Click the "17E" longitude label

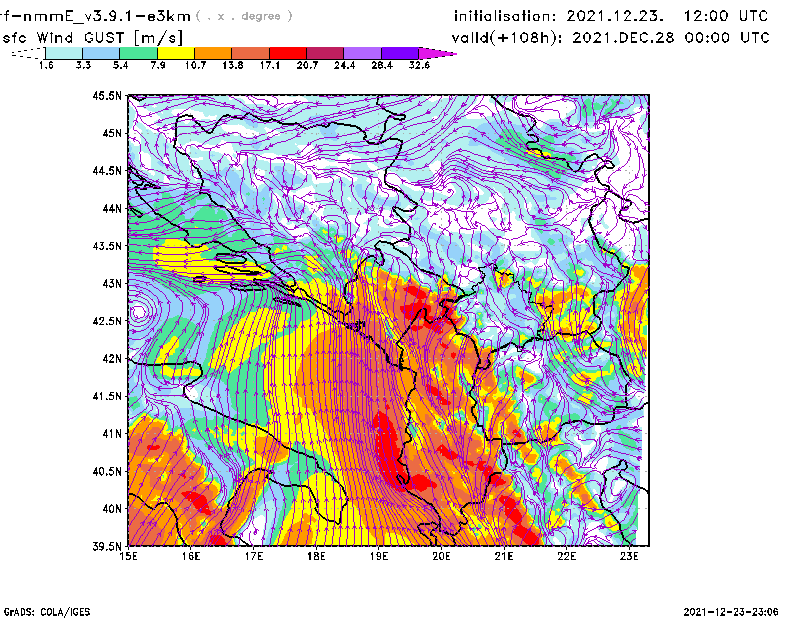(254, 556)
